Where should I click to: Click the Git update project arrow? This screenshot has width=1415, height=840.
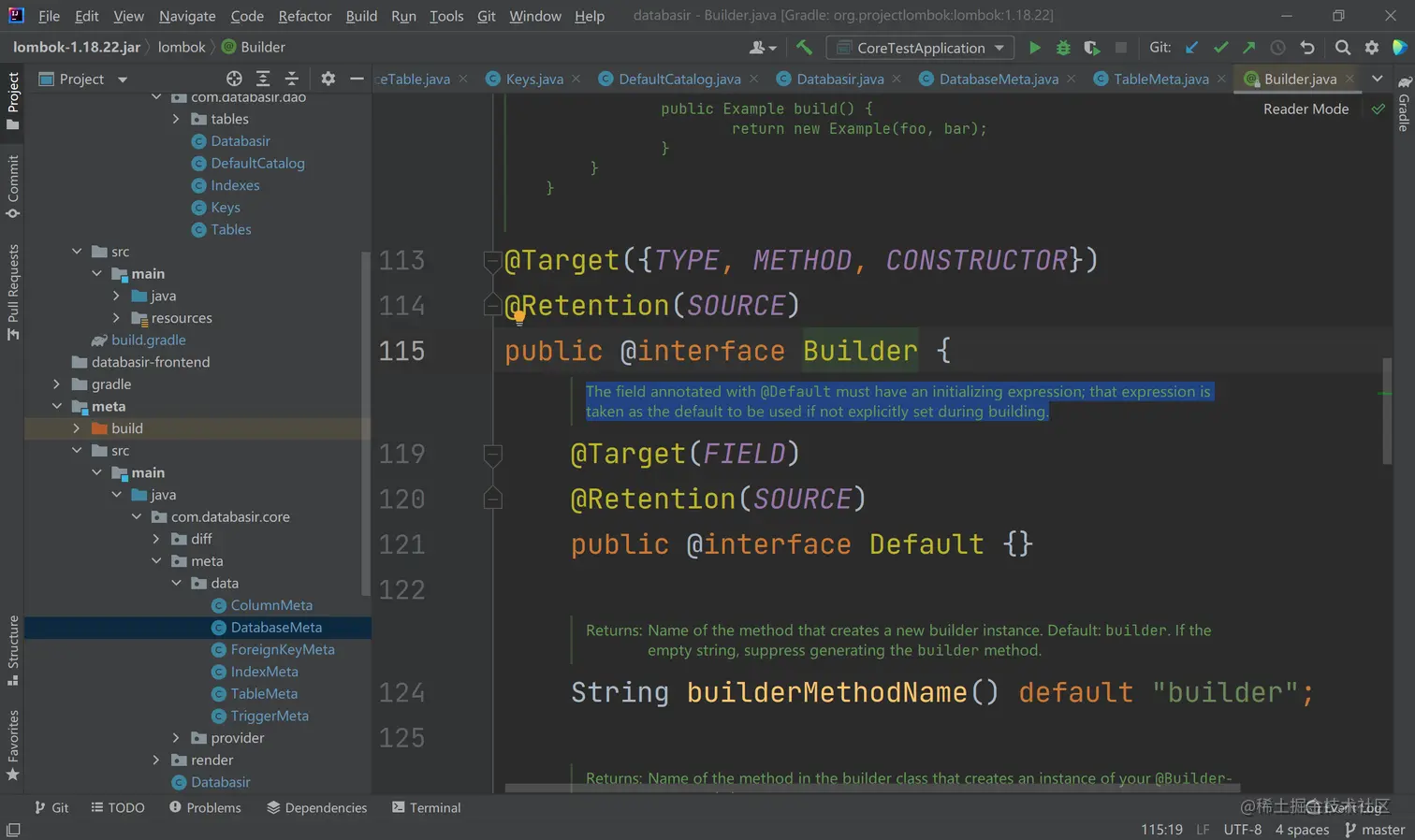[1191, 48]
